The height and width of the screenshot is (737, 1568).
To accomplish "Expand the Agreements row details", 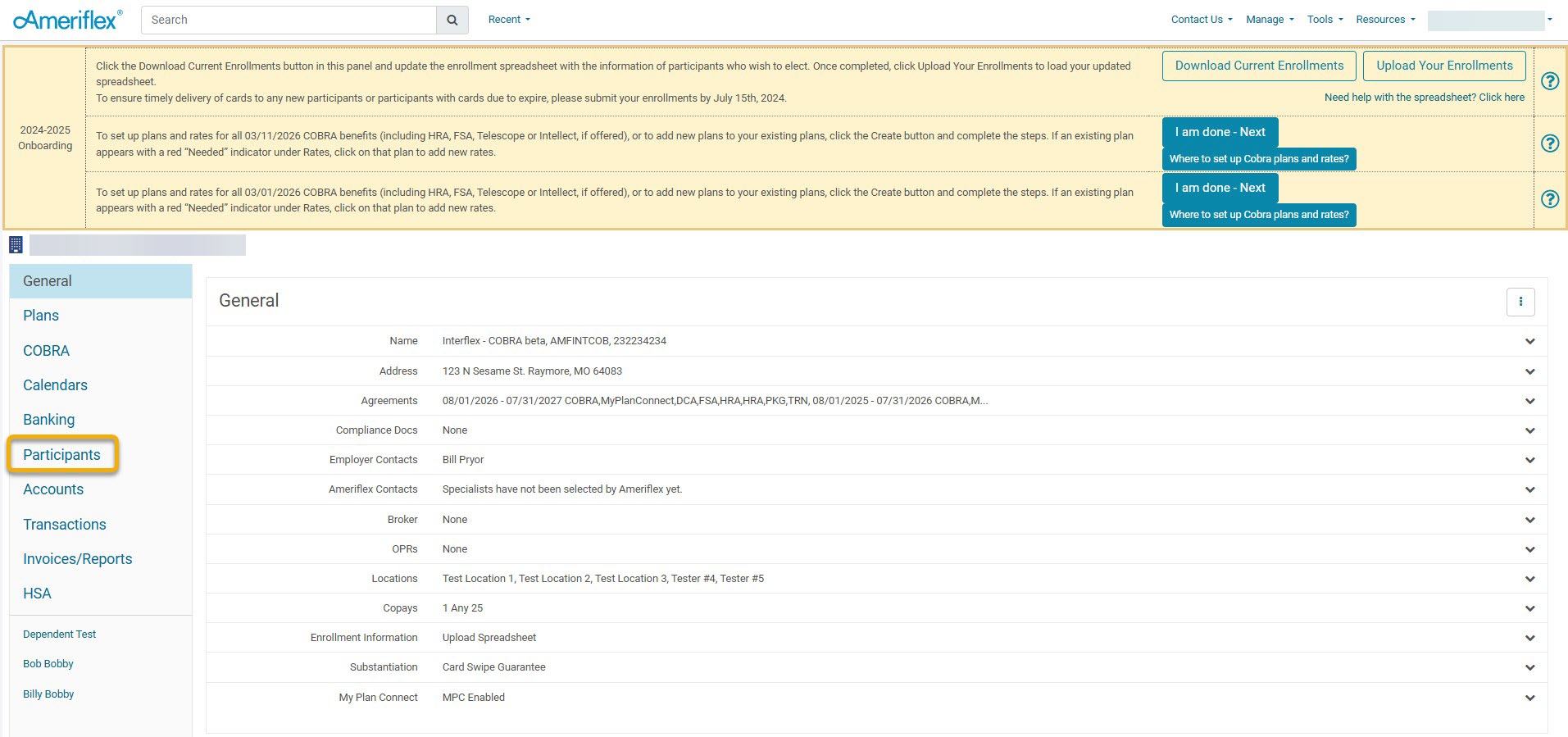I will pos(1529,402).
